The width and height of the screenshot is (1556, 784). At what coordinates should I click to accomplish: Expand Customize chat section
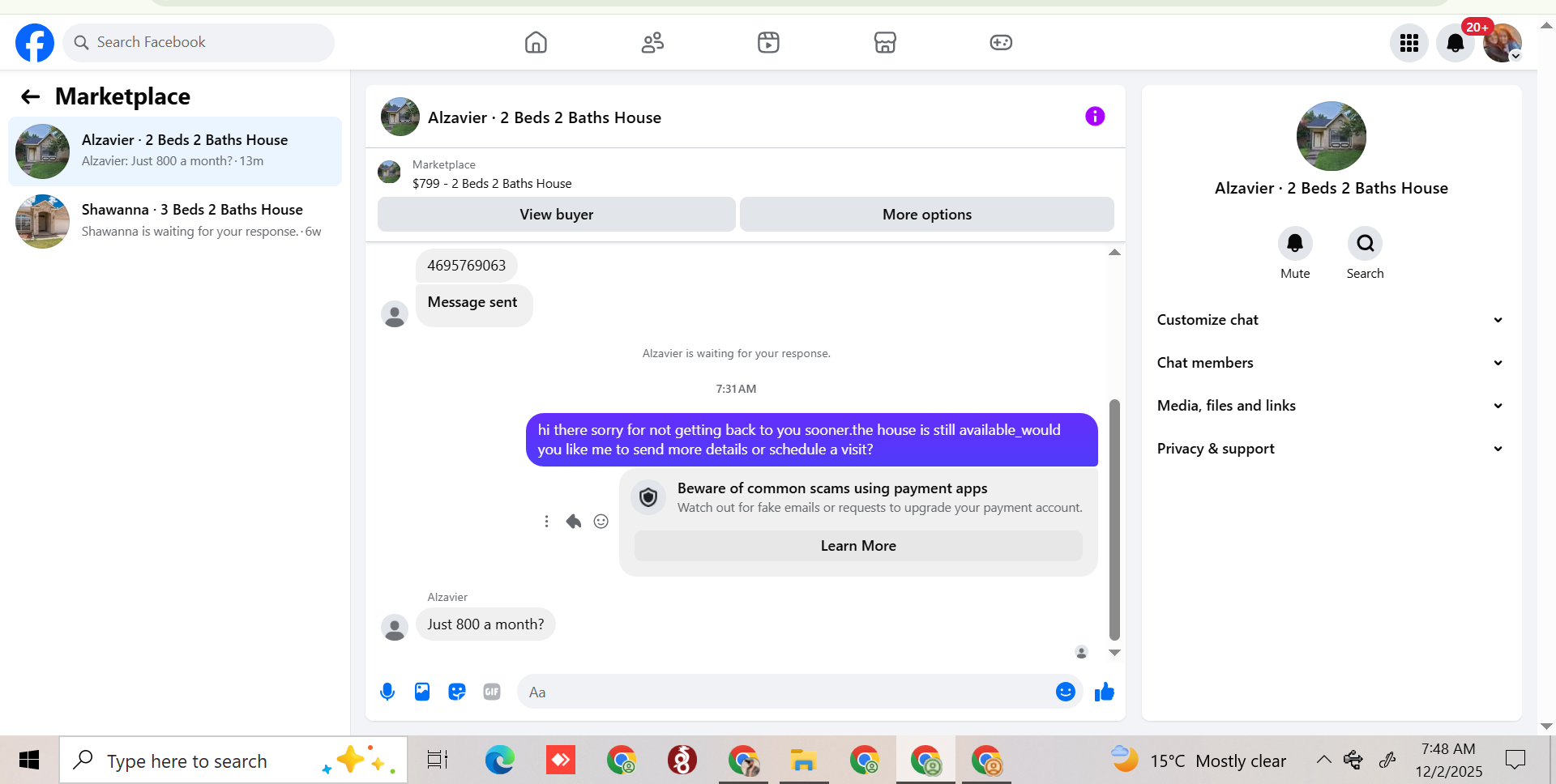(1331, 320)
